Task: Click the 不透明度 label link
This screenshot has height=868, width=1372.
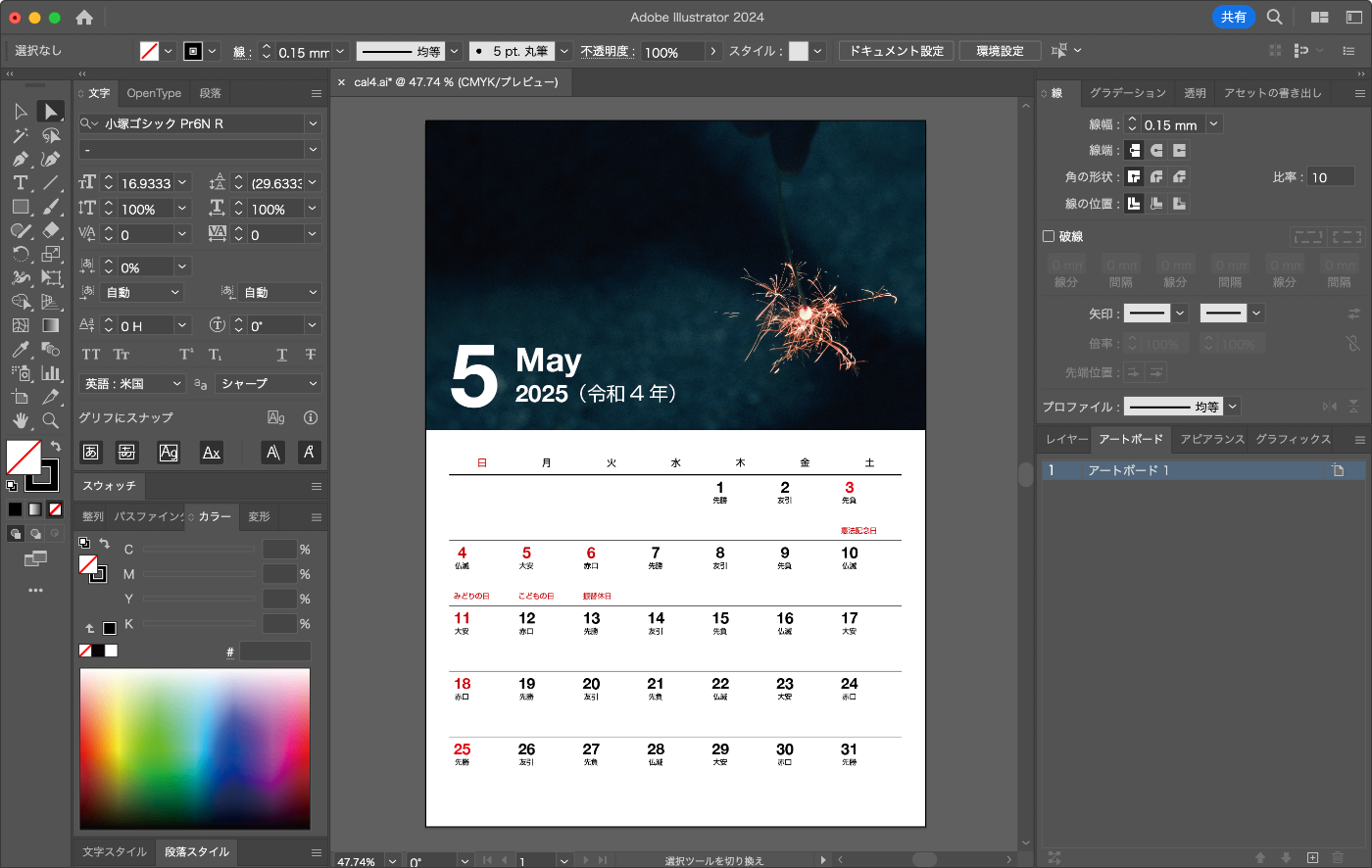Action: point(608,51)
